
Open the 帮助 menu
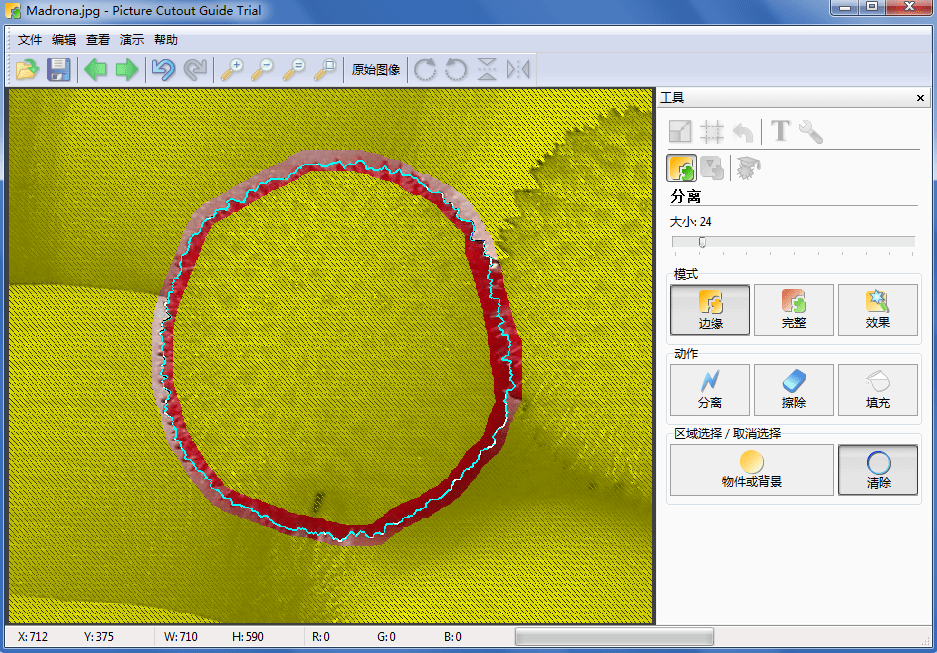tap(166, 40)
